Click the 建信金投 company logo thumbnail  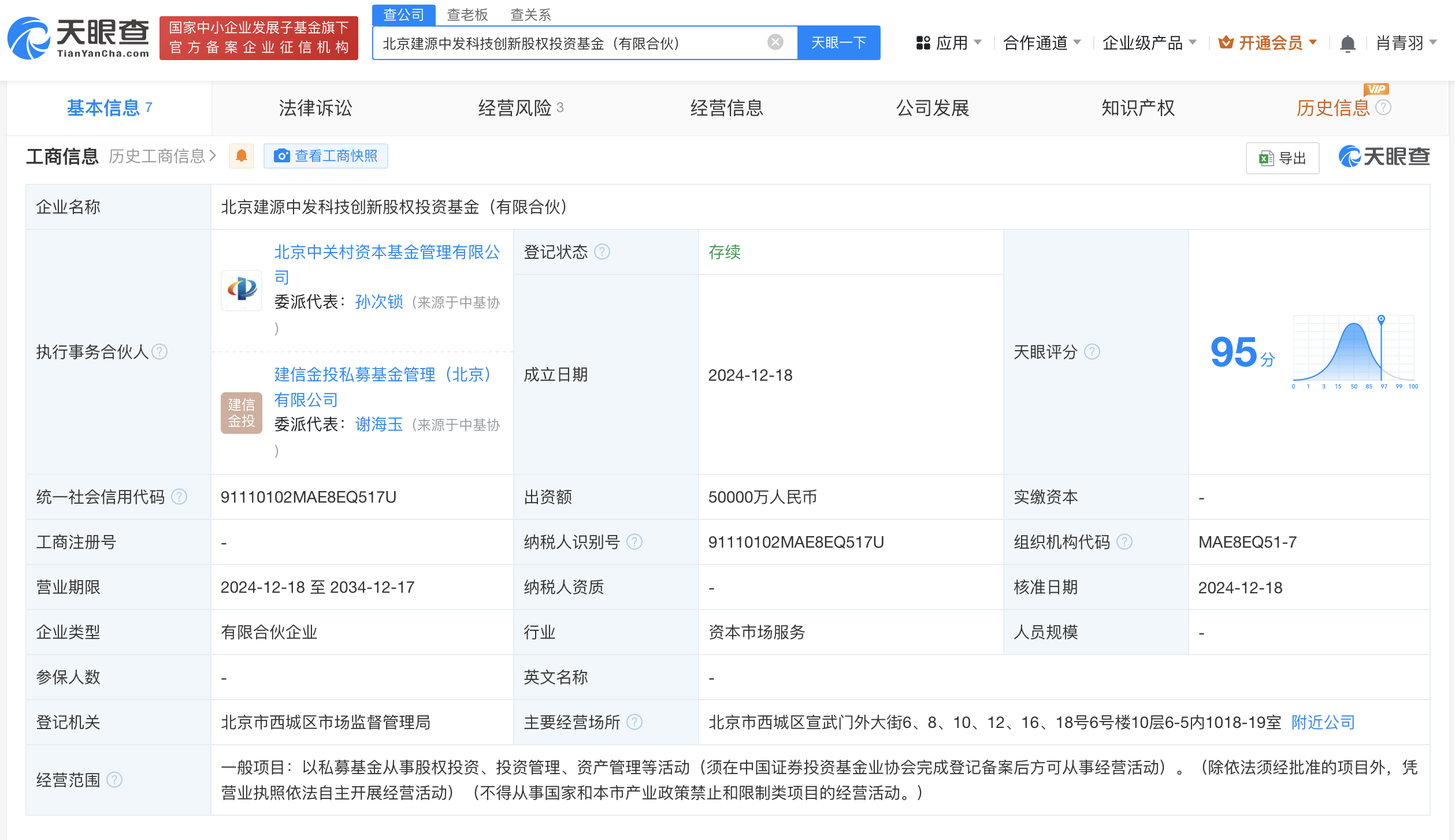[242, 412]
